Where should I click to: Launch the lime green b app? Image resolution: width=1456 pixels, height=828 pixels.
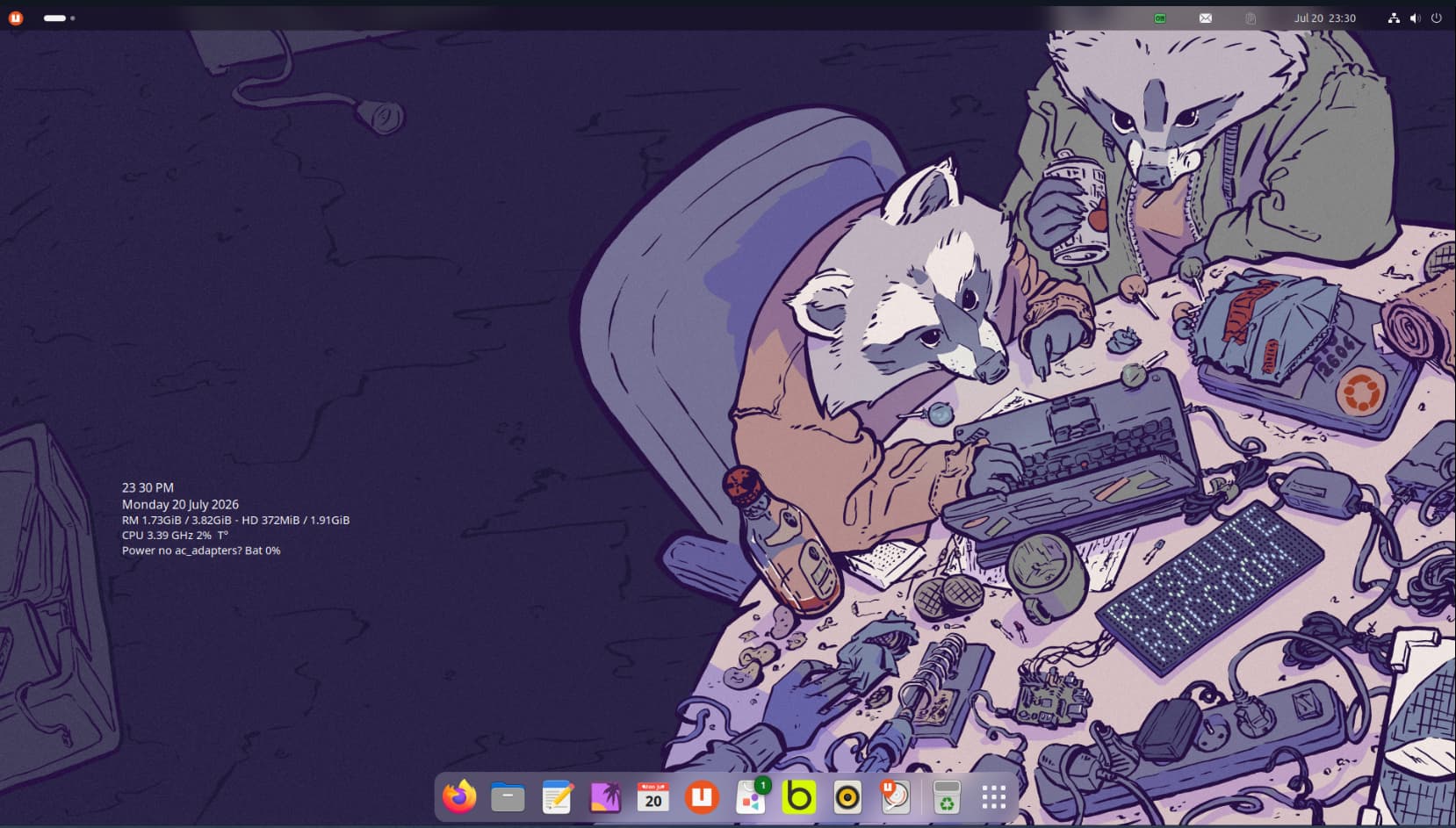coord(799,797)
